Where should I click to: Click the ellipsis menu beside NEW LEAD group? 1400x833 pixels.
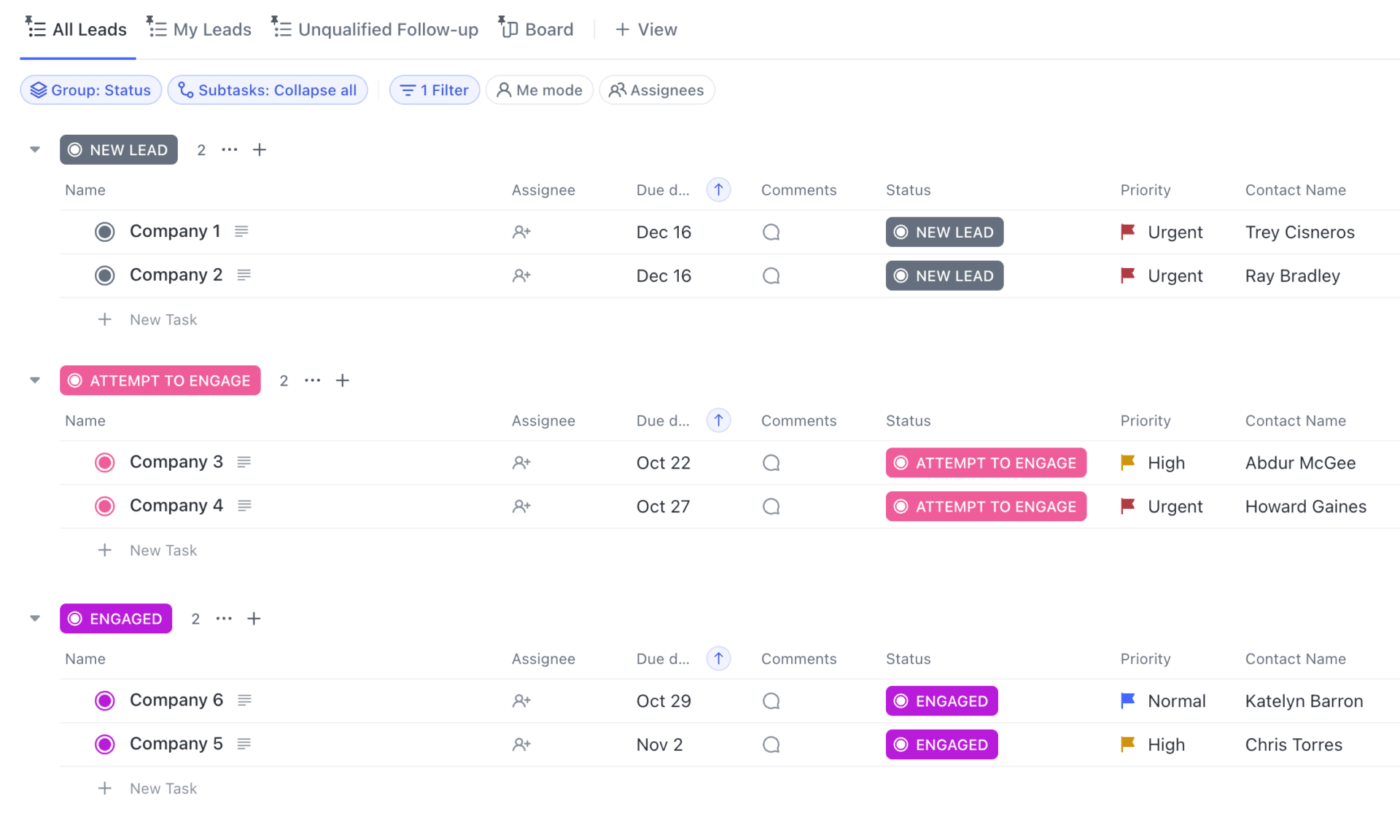pos(229,149)
